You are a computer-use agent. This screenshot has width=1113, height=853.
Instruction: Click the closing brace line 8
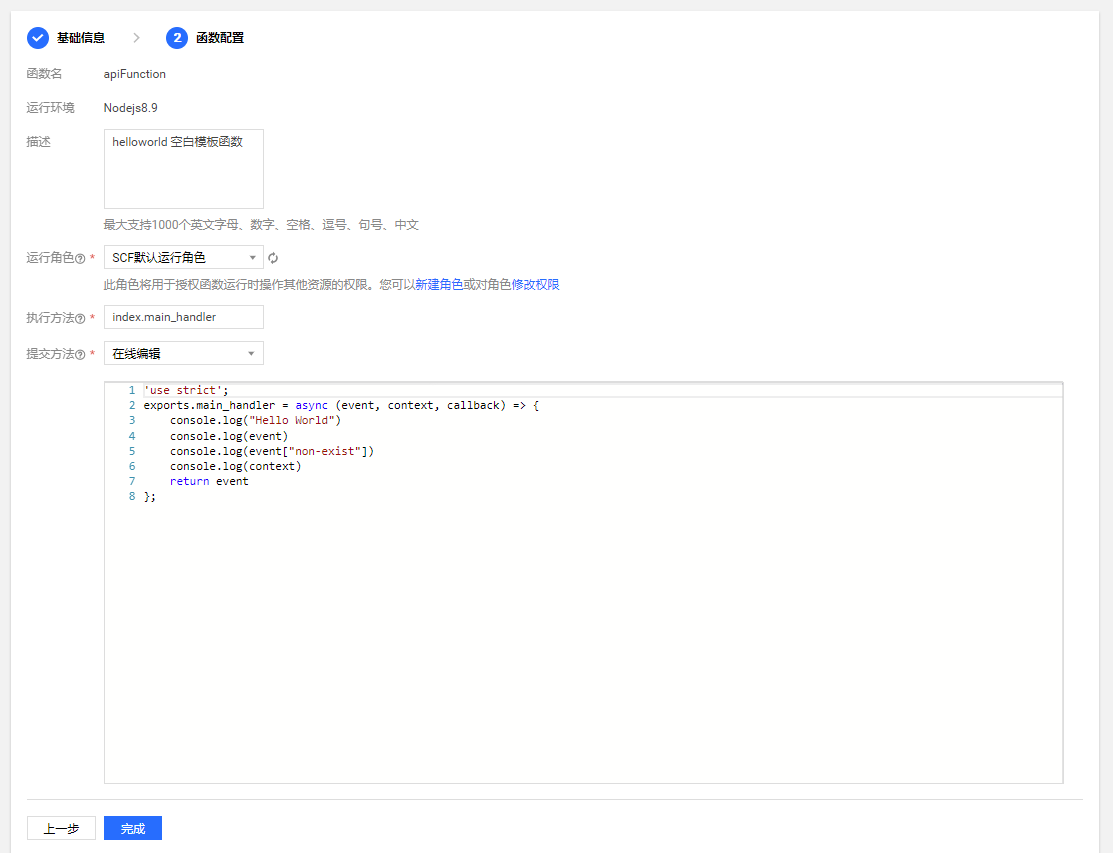[150, 497]
